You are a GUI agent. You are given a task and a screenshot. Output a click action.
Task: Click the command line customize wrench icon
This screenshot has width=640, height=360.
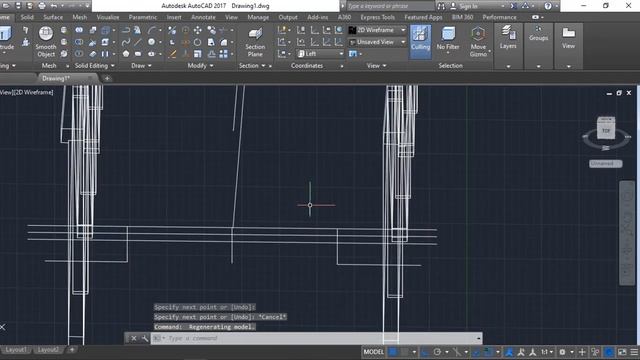(x=145, y=338)
